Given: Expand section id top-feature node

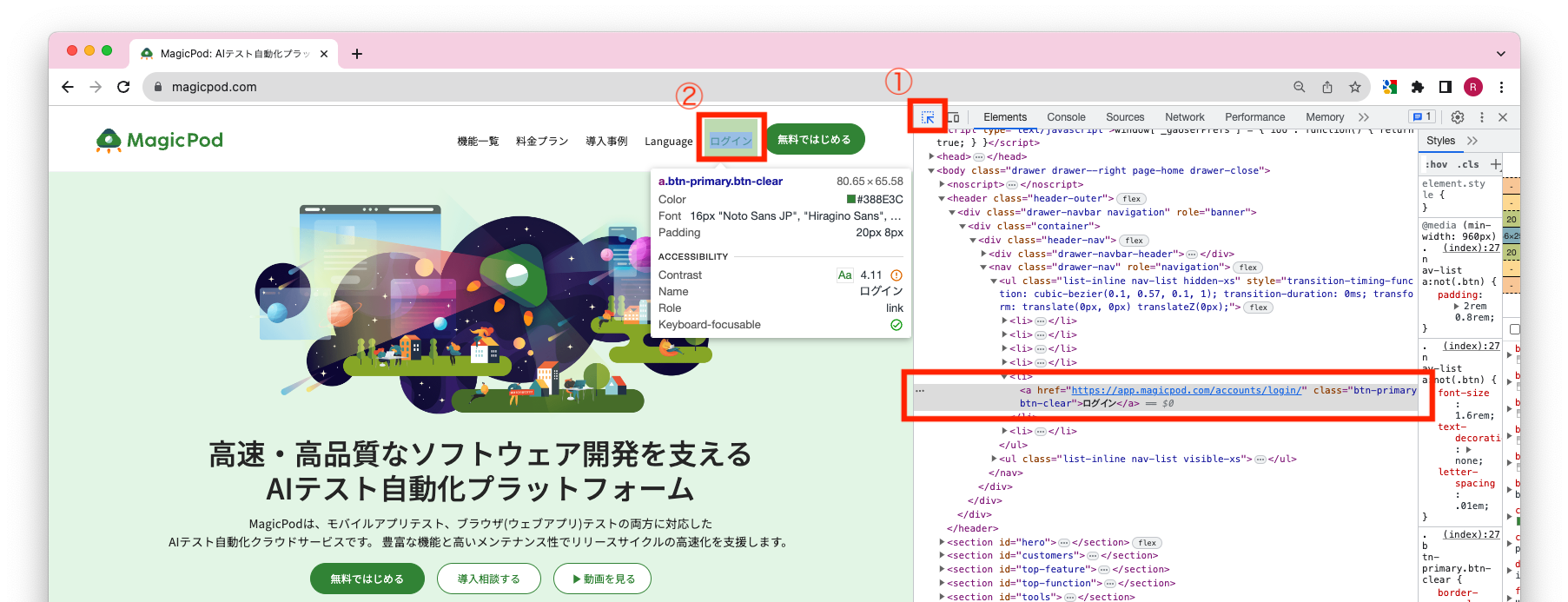Looking at the screenshot, I should pos(943,570).
